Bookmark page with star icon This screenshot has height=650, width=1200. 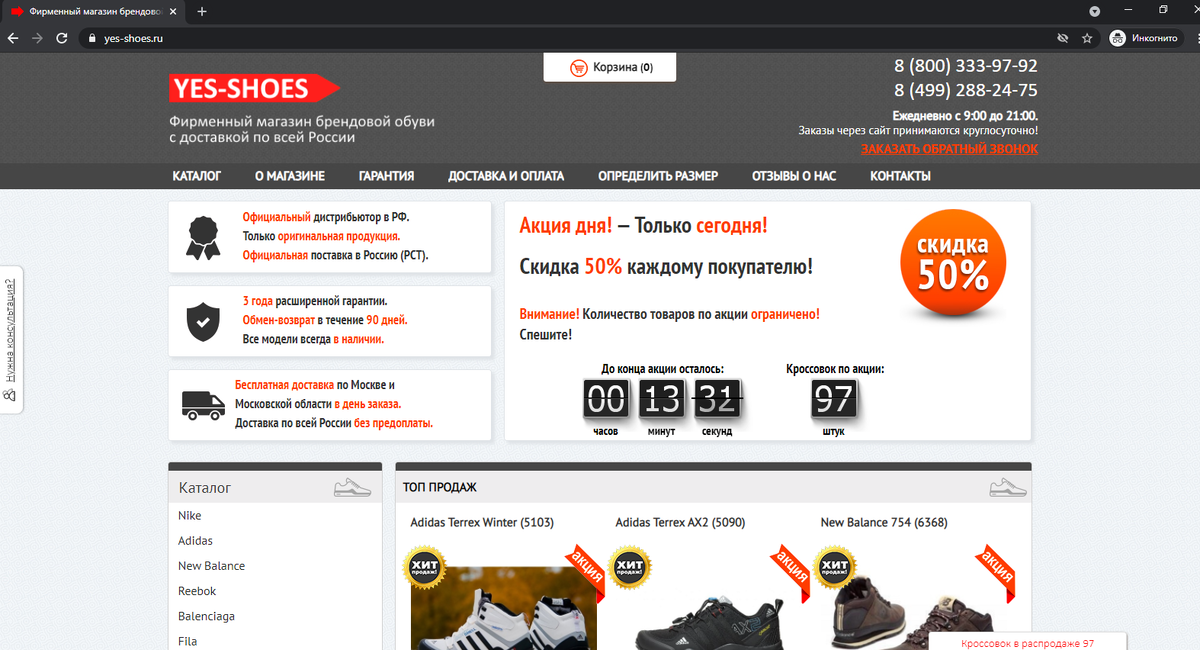click(x=1087, y=38)
